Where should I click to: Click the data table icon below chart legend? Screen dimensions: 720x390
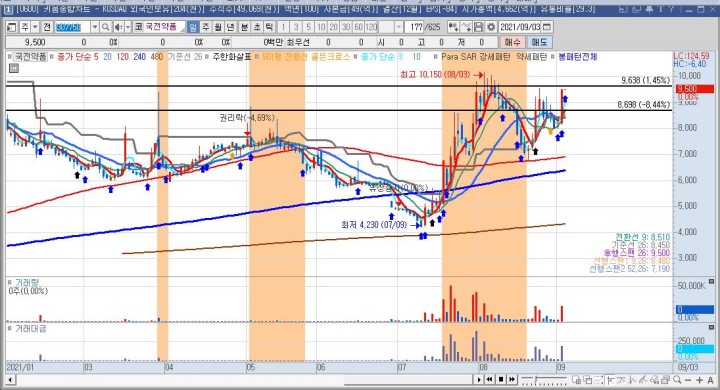tap(14, 68)
